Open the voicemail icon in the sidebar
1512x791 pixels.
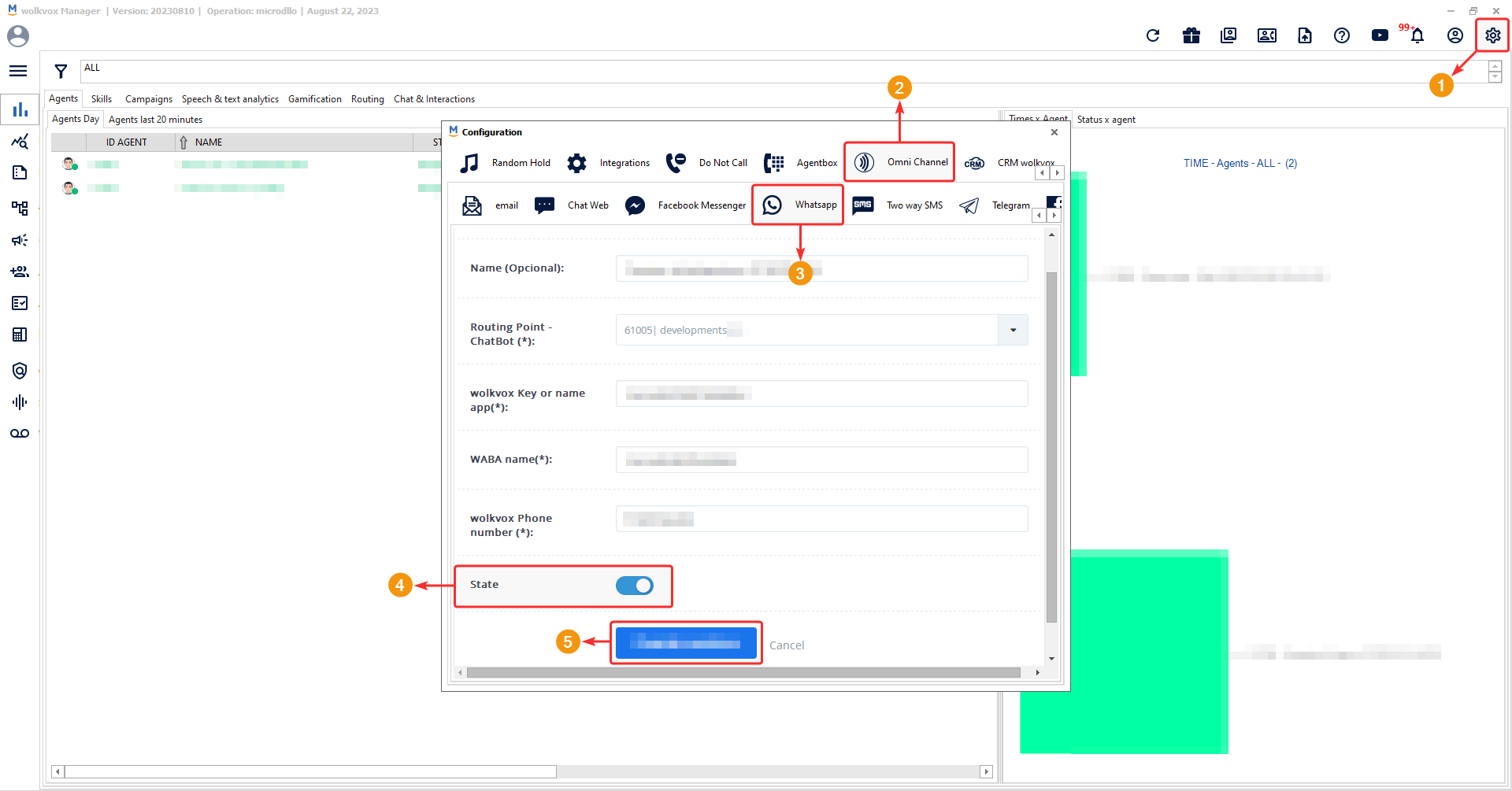(20, 434)
